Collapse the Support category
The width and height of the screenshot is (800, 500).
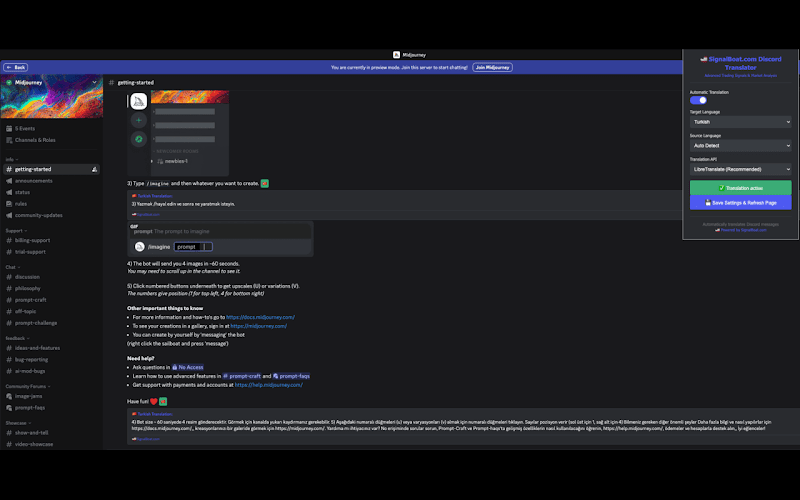click(x=14, y=230)
